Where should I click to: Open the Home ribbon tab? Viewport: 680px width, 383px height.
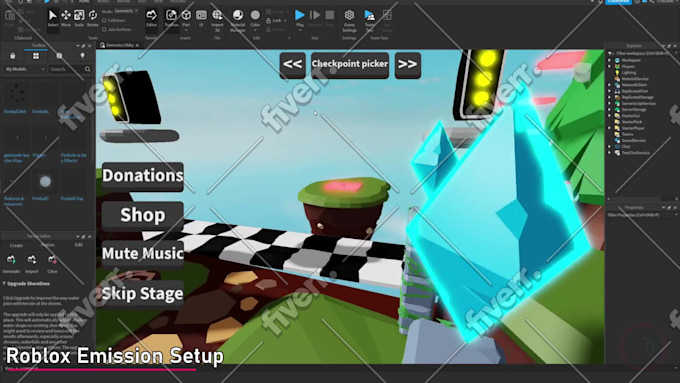[84, 2]
